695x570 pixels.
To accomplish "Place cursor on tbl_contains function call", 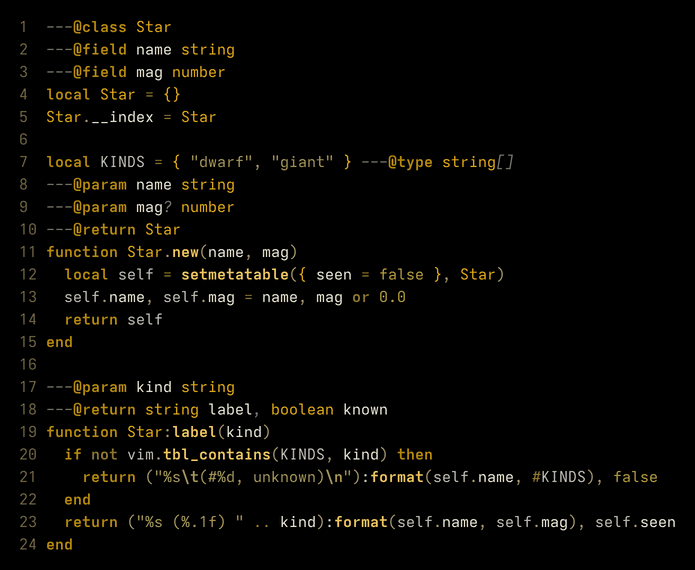I will (x=217, y=455).
